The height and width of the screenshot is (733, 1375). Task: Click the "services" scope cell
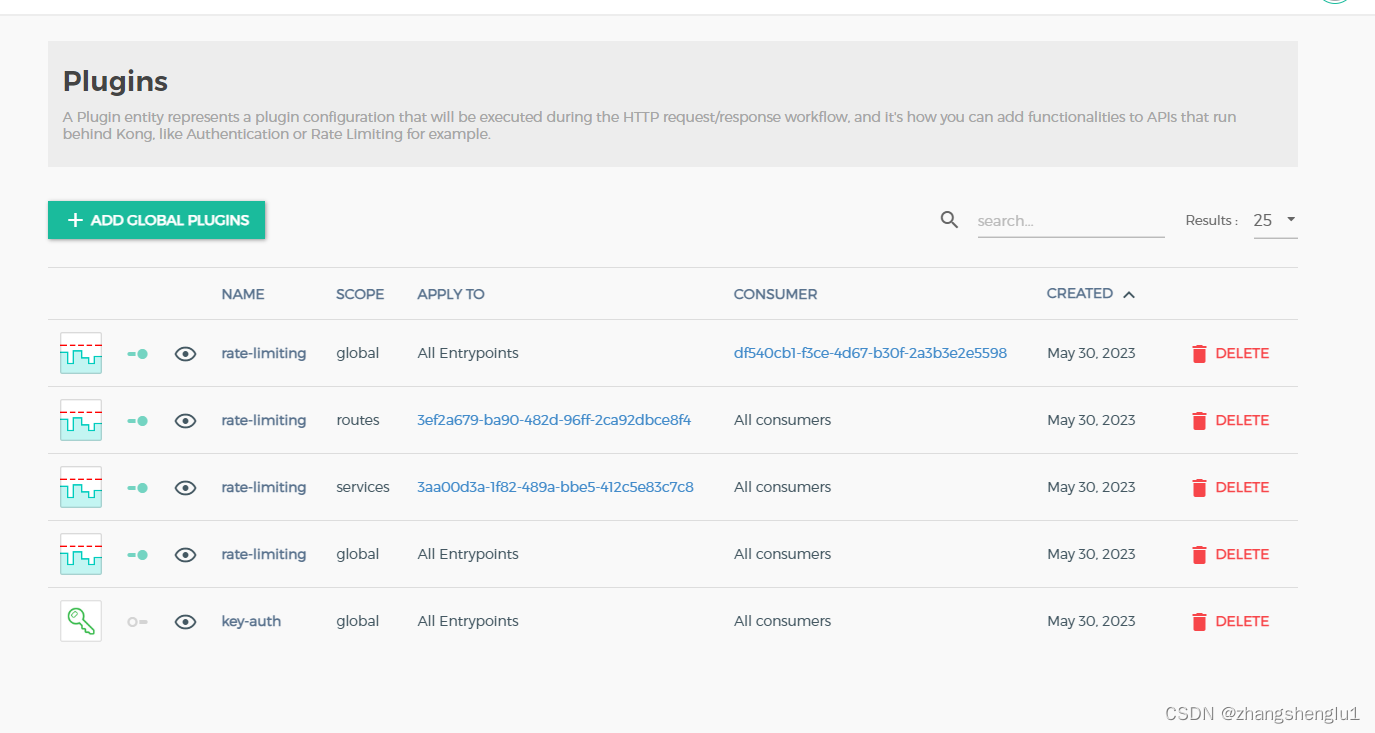pyautogui.click(x=363, y=487)
